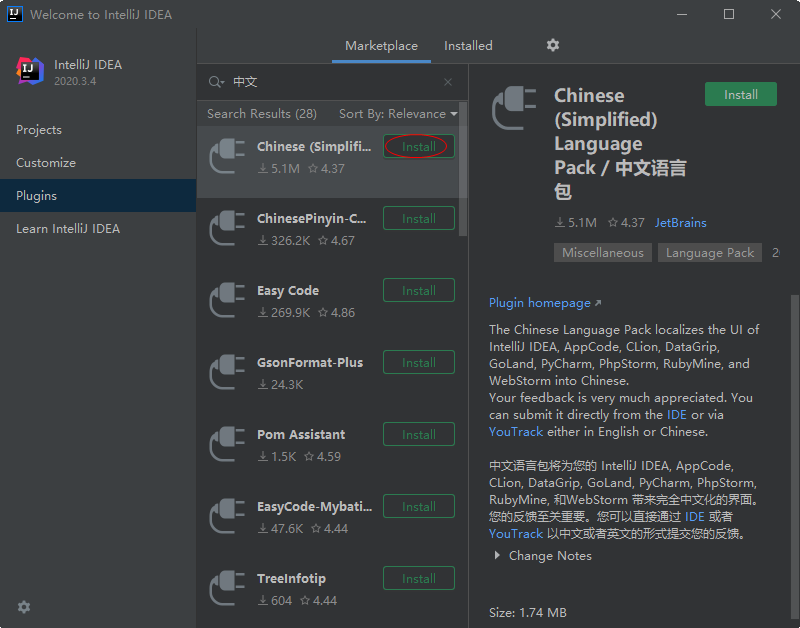Install the Pom Assistant plugin

[x=418, y=434]
